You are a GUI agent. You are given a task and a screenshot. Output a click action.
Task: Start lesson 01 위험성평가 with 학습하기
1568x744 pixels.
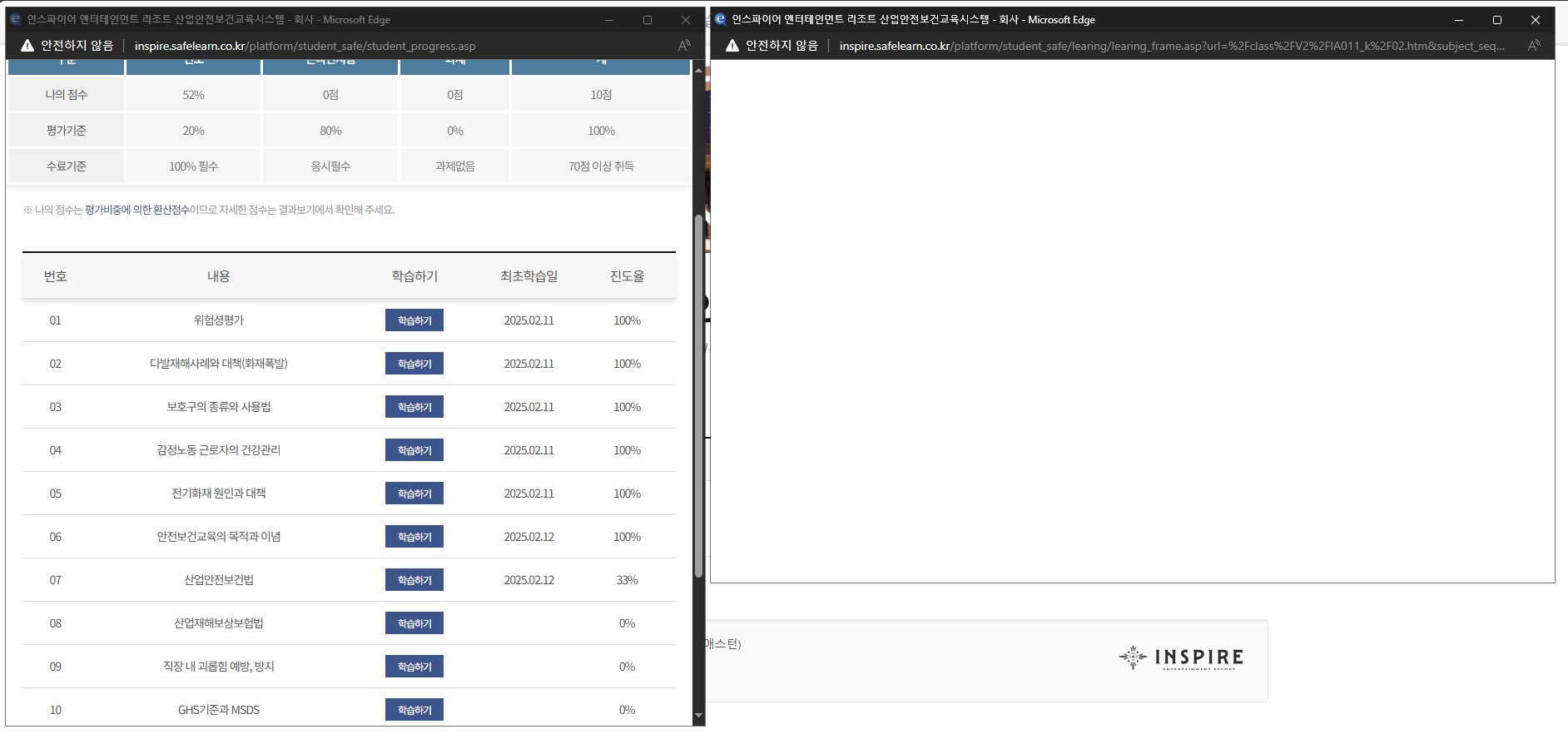(414, 320)
